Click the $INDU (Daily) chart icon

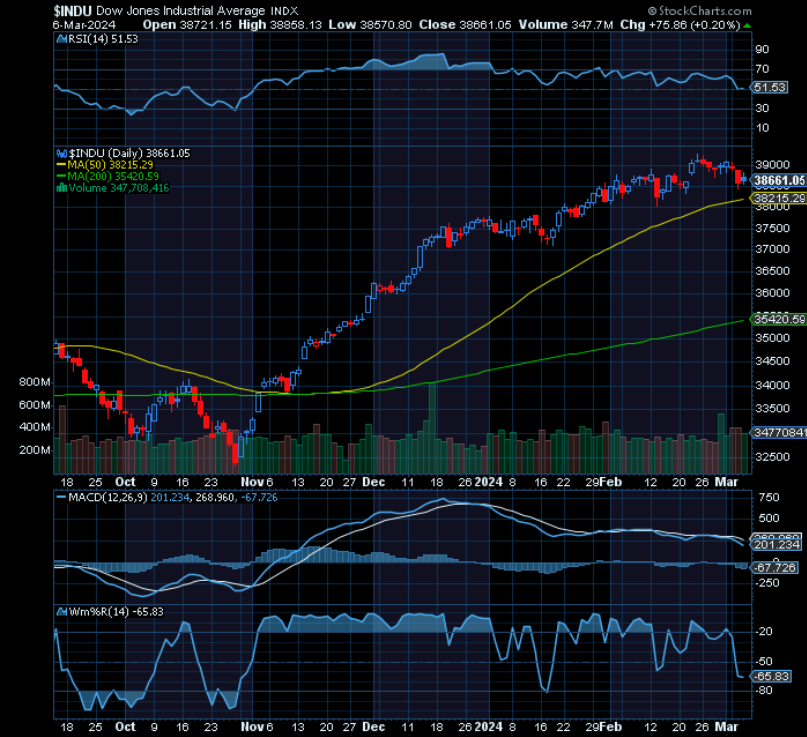coord(61,153)
